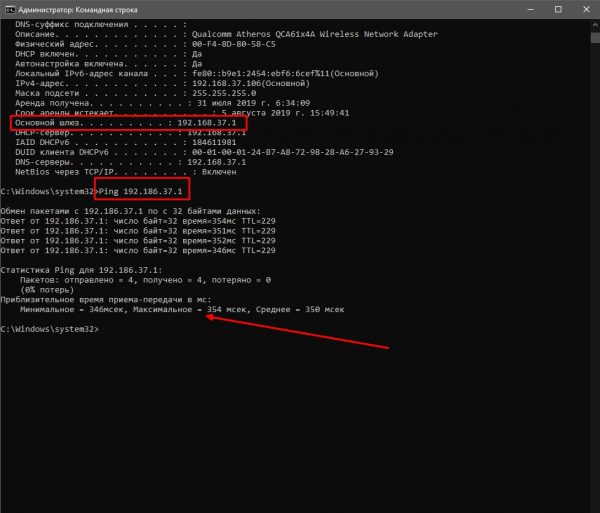This screenshot has height=513, width=600.
Task: Click the IPv6 address fe80::b9e1:2454:ebf6:6cef%11
Action: 261,73
